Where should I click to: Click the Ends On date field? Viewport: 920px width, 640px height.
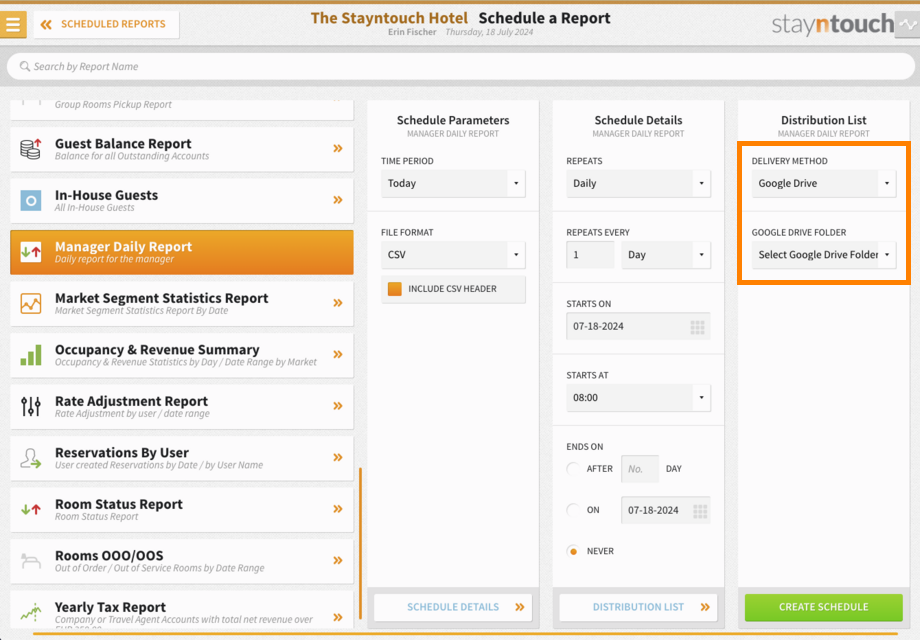point(666,510)
